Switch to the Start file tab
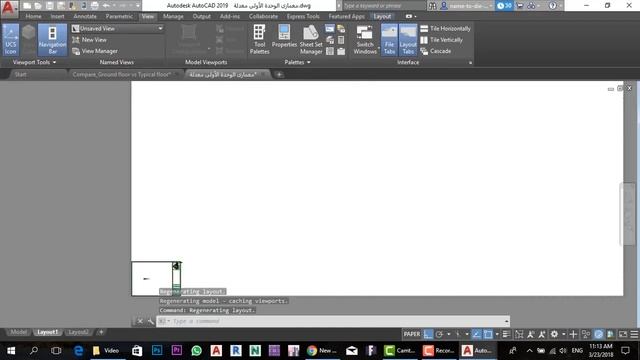This screenshot has height=360, width=640. 20,74
